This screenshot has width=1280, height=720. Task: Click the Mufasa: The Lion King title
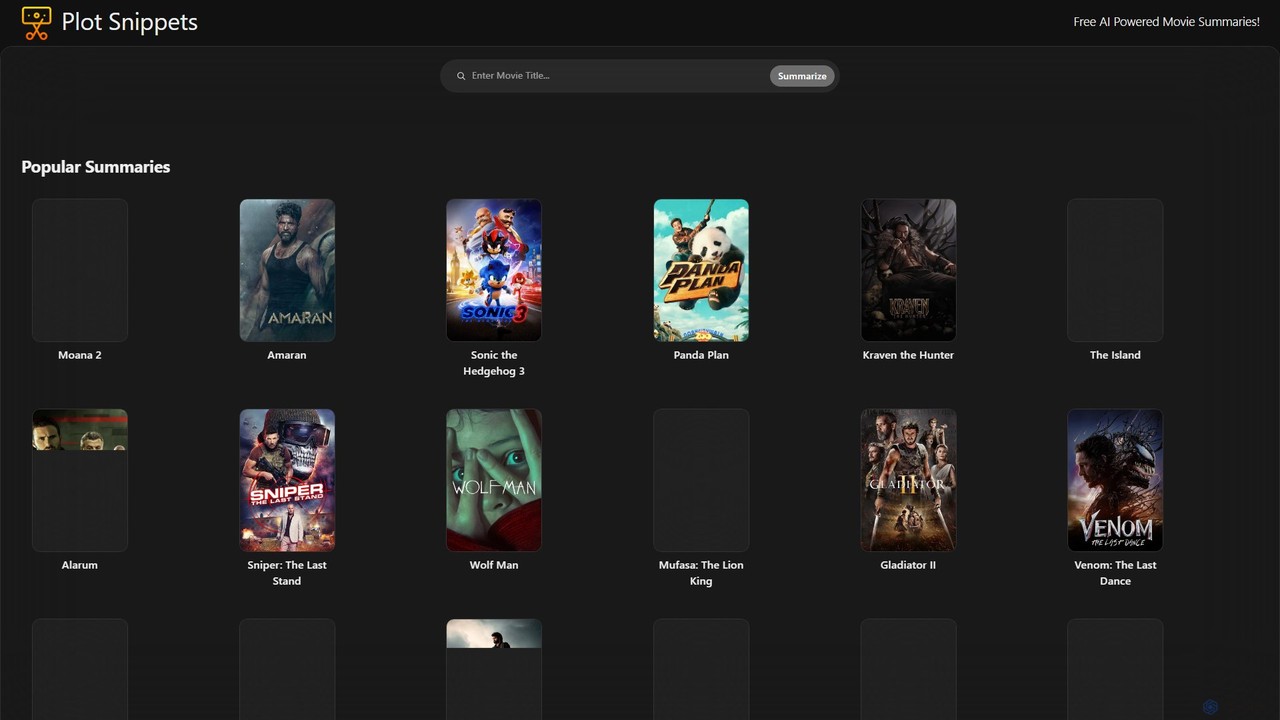tap(701, 573)
